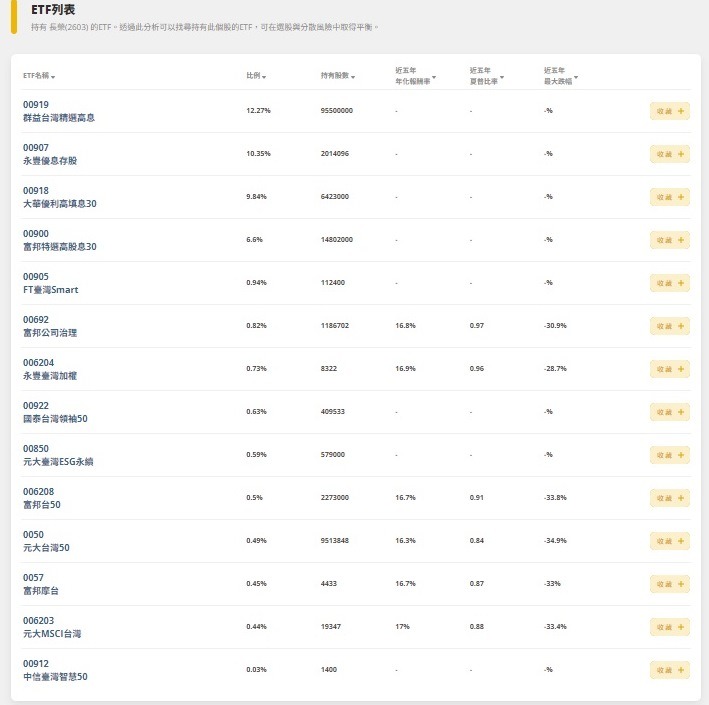The height and width of the screenshot is (705, 709).
Task: Add 00900 富邦特選高股息30 to favorites
Action: pos(670,240)
